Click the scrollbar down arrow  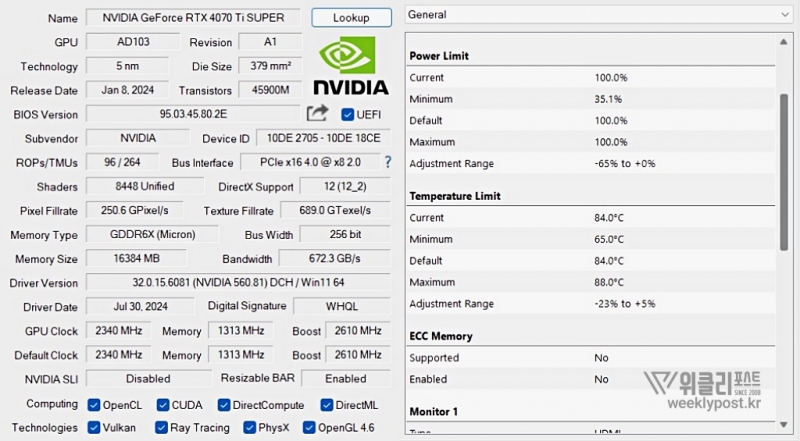[784, 425]
